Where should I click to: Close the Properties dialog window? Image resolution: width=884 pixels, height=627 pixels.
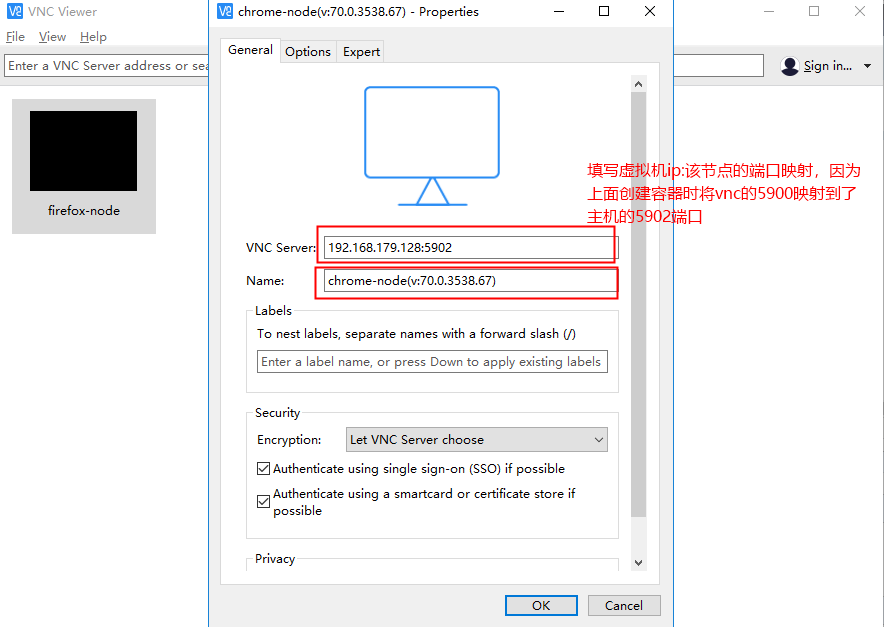[x=650, y=11]
